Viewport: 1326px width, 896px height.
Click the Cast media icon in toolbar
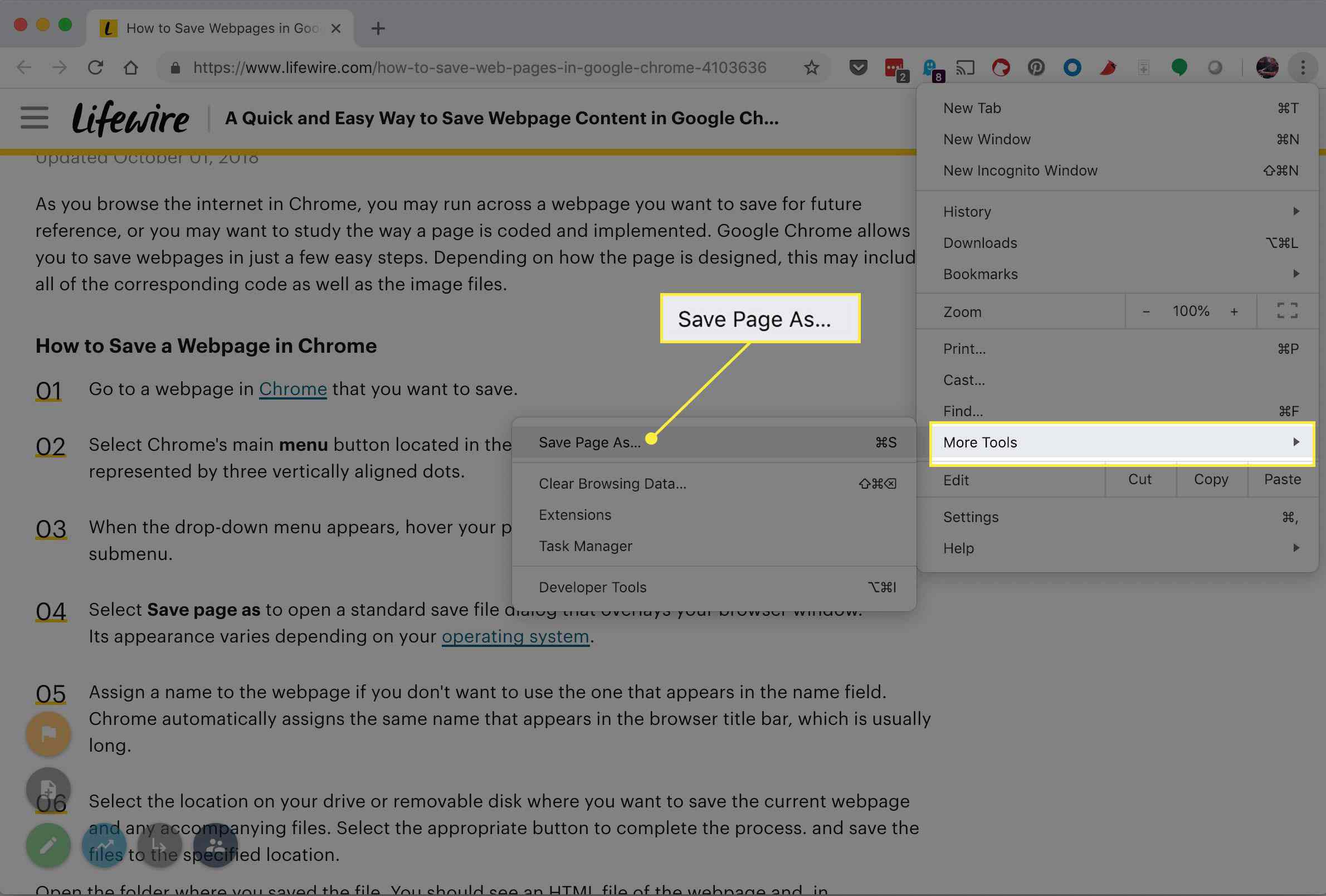(x=965, y=67)
